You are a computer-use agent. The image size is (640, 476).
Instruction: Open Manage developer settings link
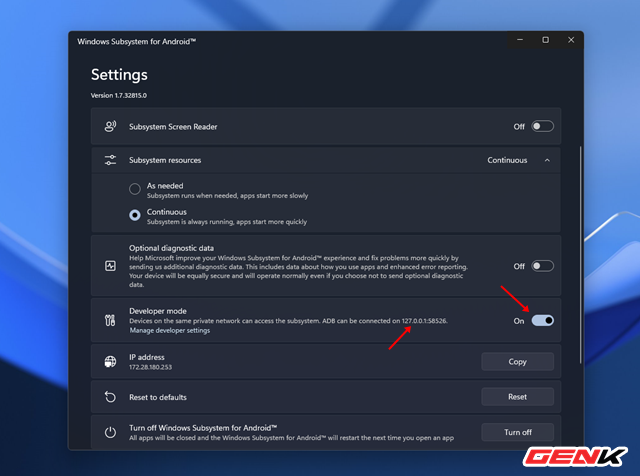[170, 330]
